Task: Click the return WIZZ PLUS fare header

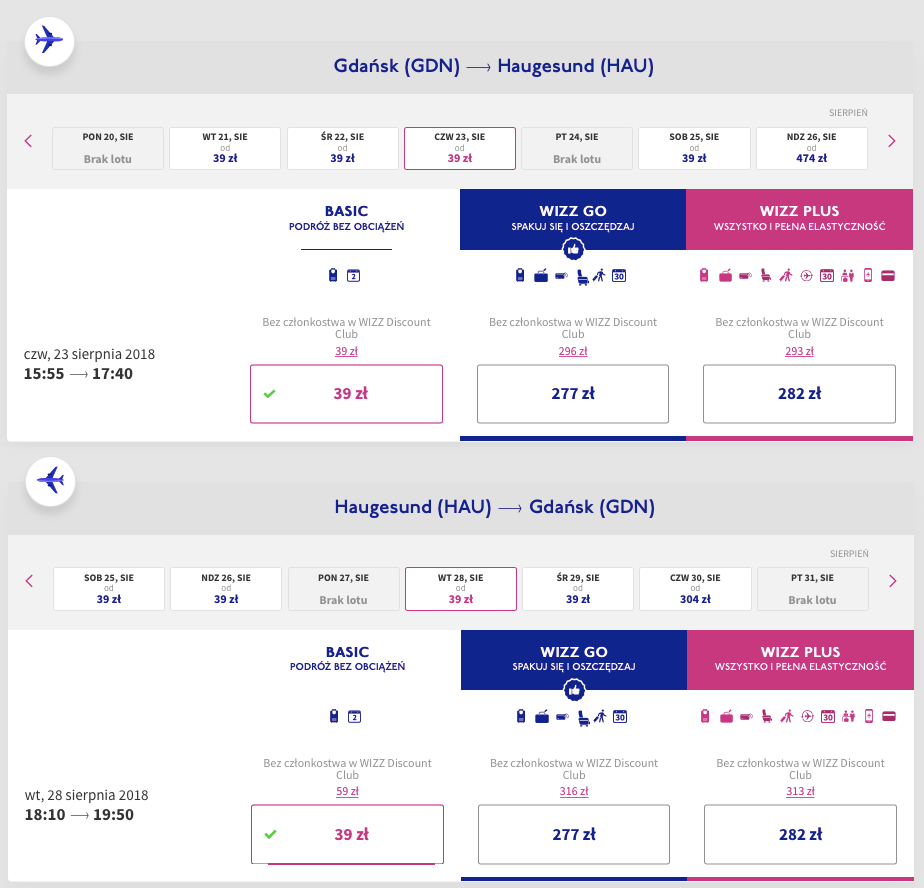Action: (x=800, y=660)
